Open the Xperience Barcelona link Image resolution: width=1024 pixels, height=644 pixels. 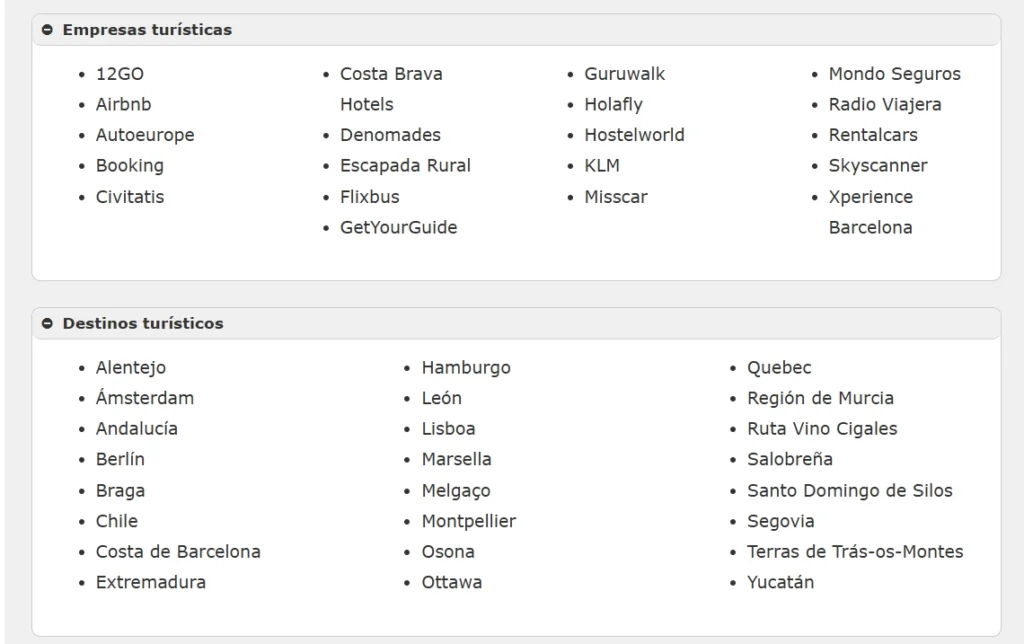871,212
